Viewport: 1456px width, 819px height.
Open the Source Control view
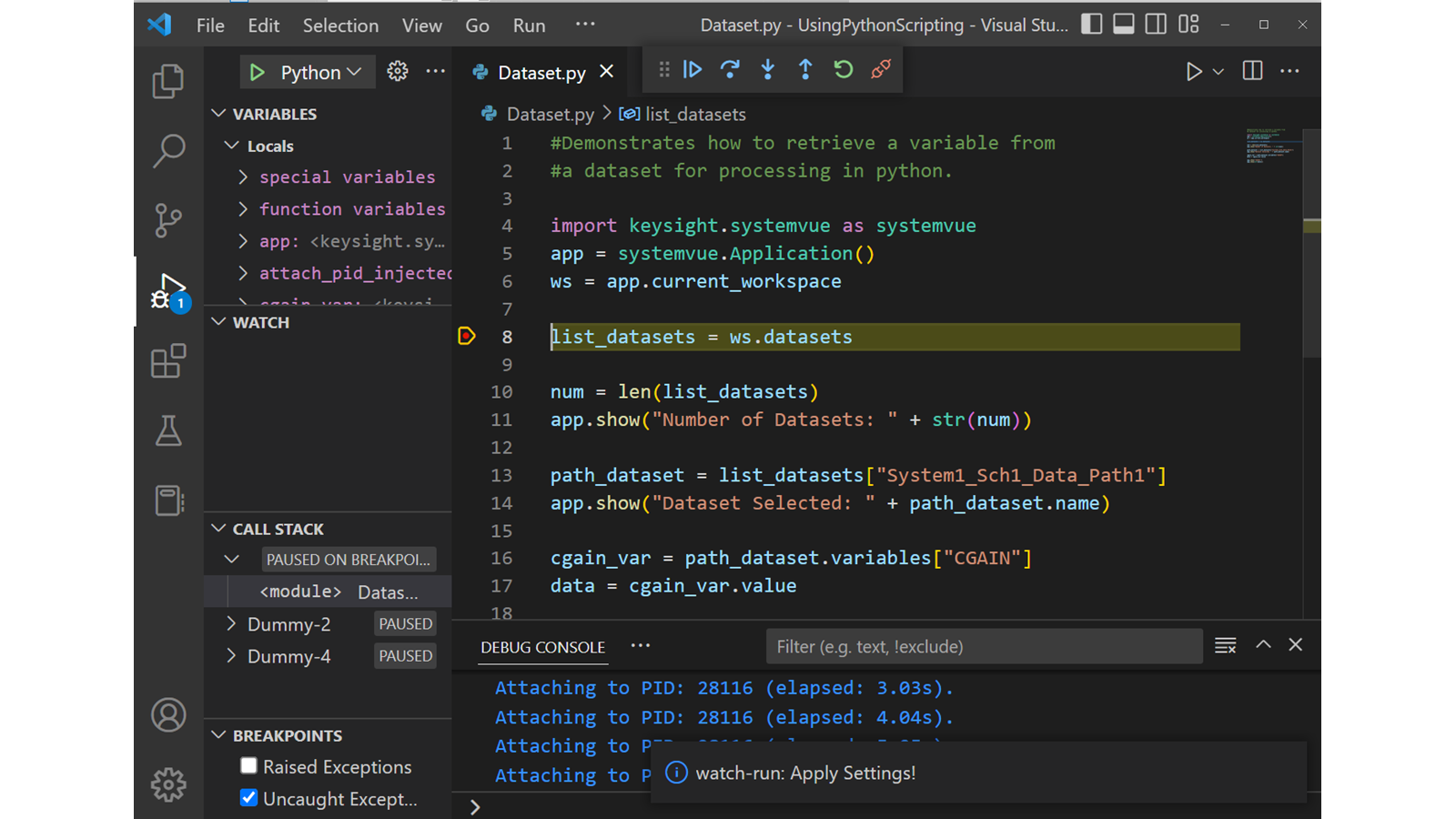coord(168,220)
